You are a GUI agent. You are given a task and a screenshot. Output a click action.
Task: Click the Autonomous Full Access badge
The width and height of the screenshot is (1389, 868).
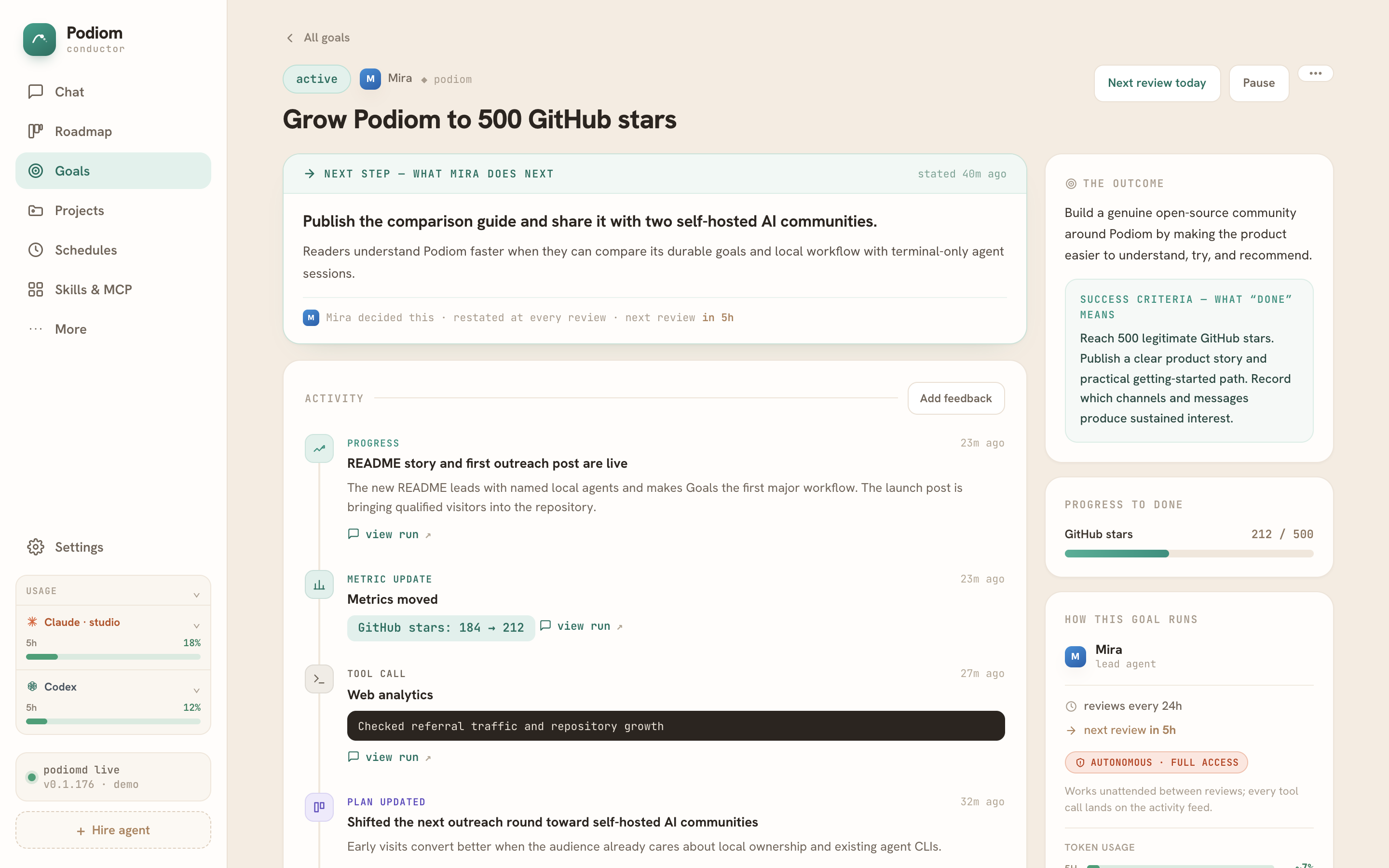coord(1156,762)
